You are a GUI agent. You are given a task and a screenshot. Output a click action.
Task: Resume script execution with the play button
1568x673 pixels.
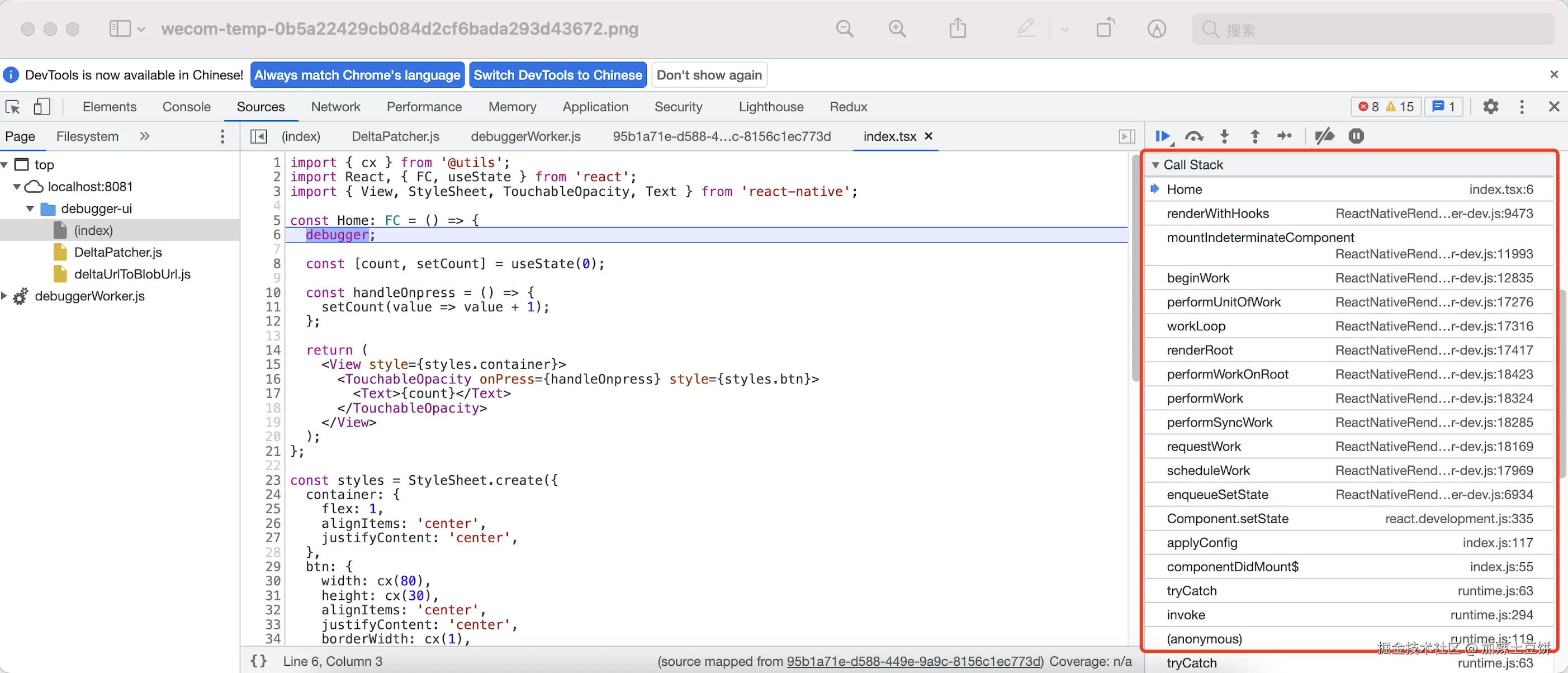click(1162, 136)
